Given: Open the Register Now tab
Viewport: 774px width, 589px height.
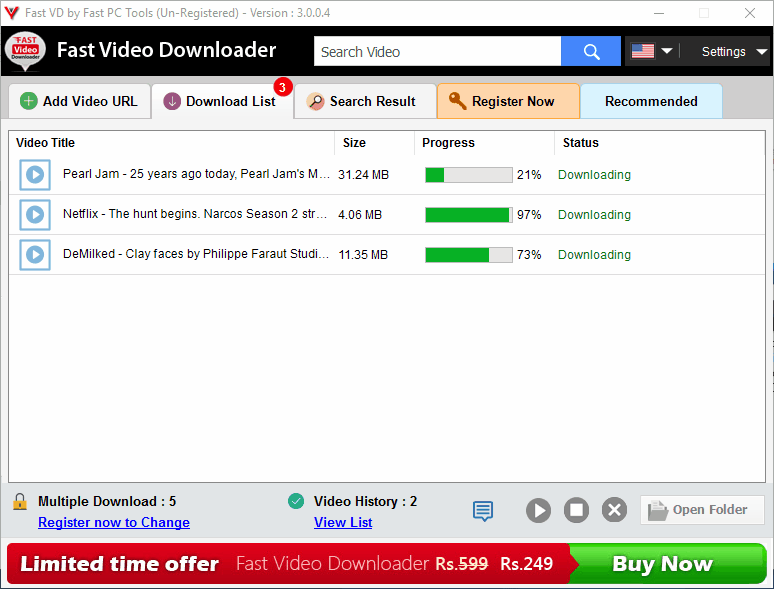Looking at the screenshot, I should click(508, 101).
